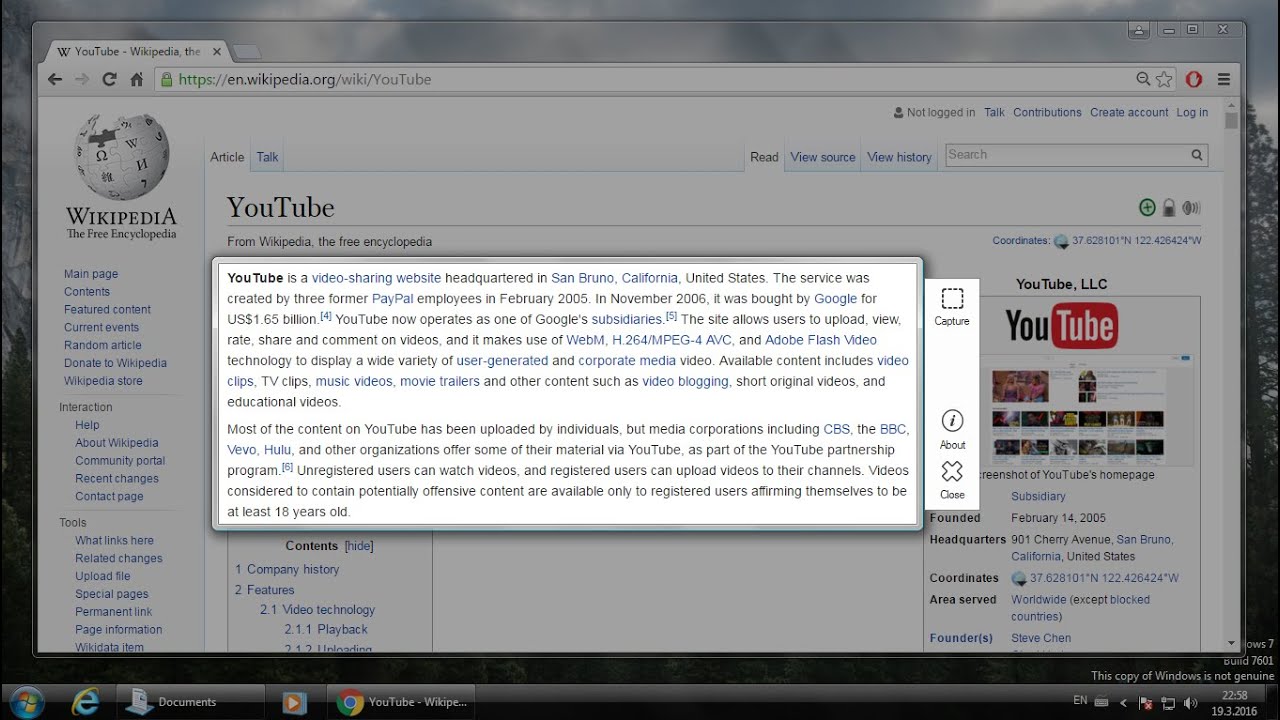
Task: Click the volume icon in system tray
Action: click(1190, 704)
